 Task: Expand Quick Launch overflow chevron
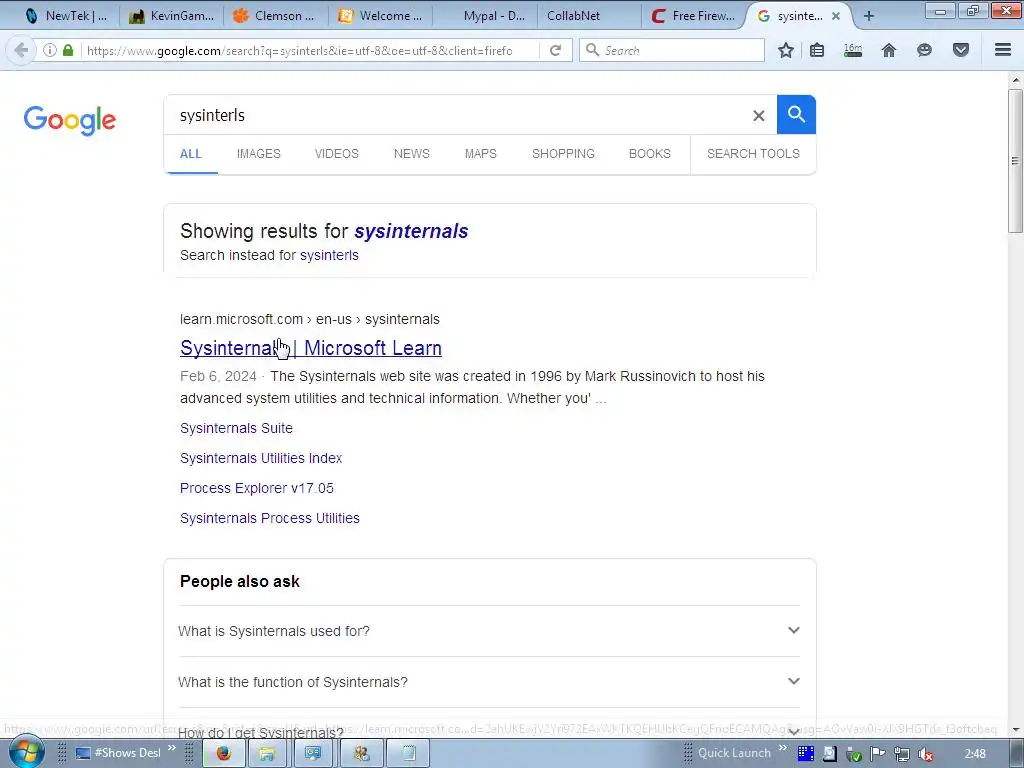click(782, 748)
